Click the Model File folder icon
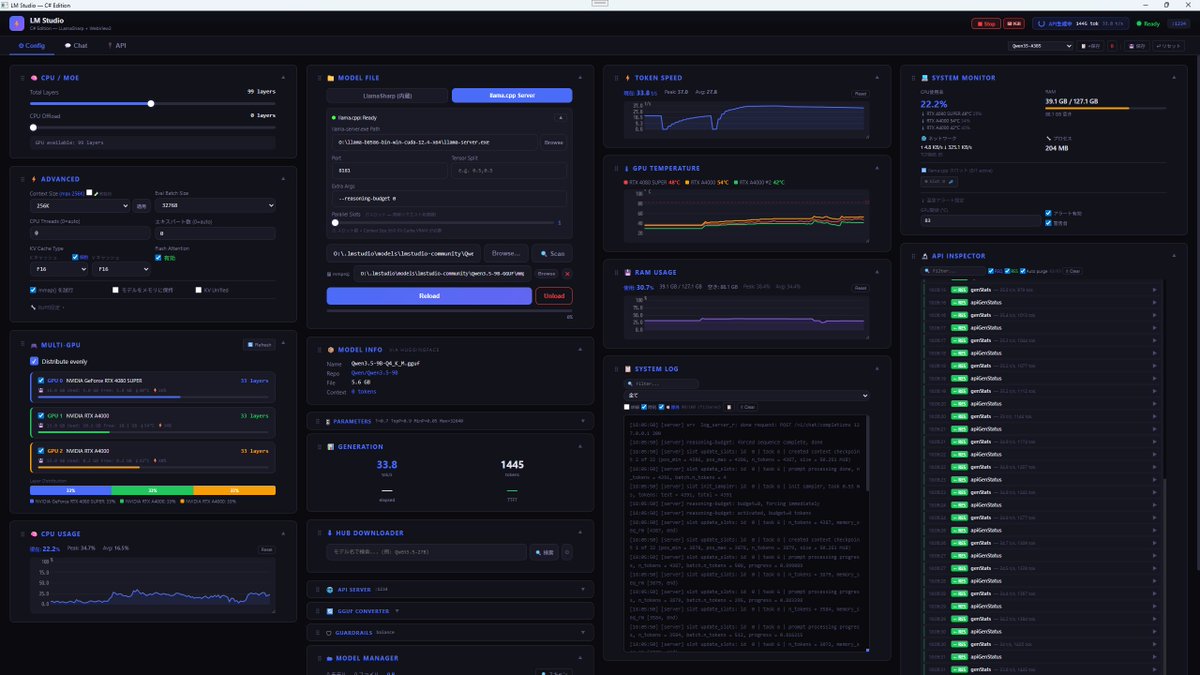The image size is (1200, 675). (330, 78)
